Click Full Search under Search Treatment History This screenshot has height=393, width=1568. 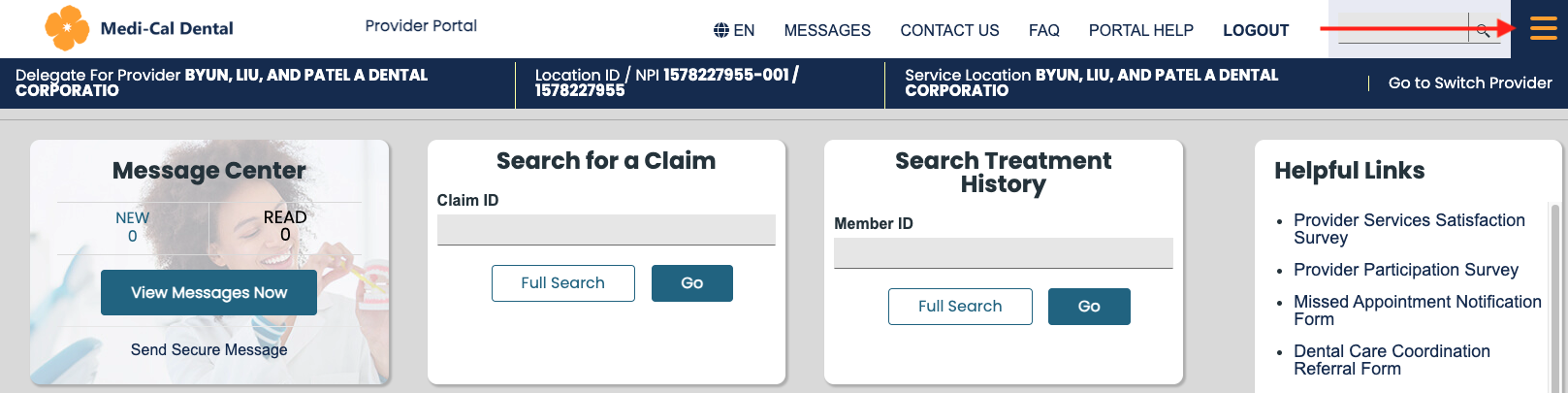click(960, 307)
